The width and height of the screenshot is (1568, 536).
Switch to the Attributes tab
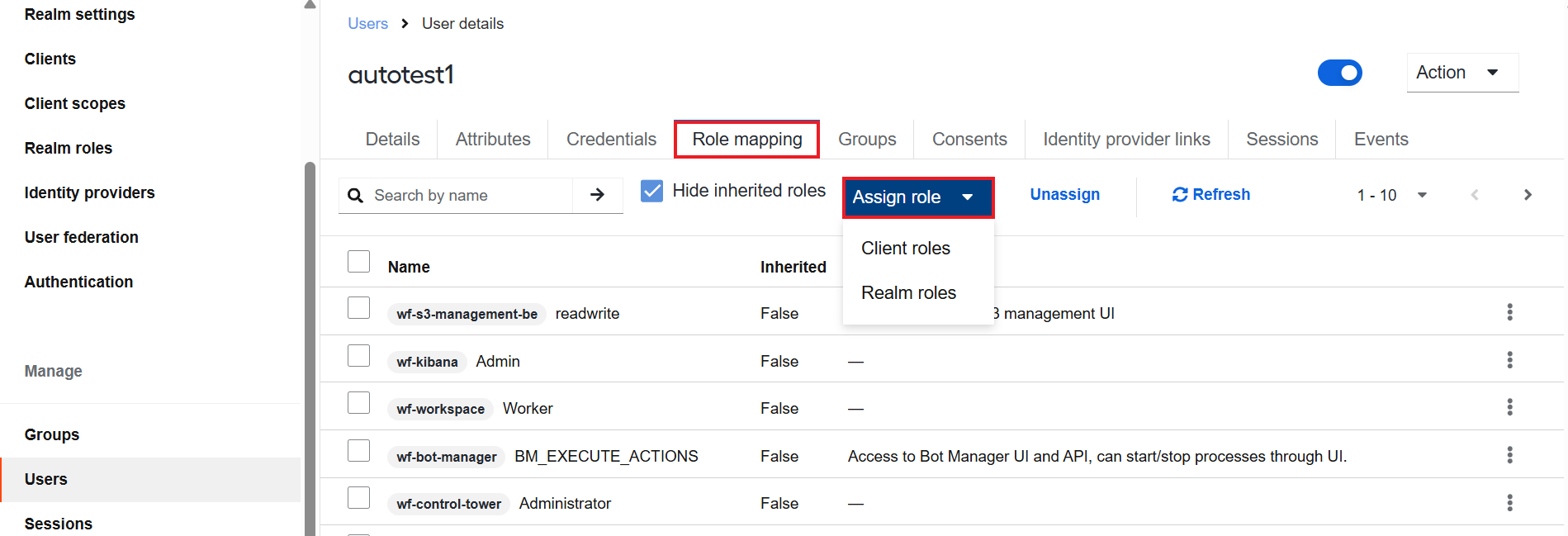click(493, 140)
